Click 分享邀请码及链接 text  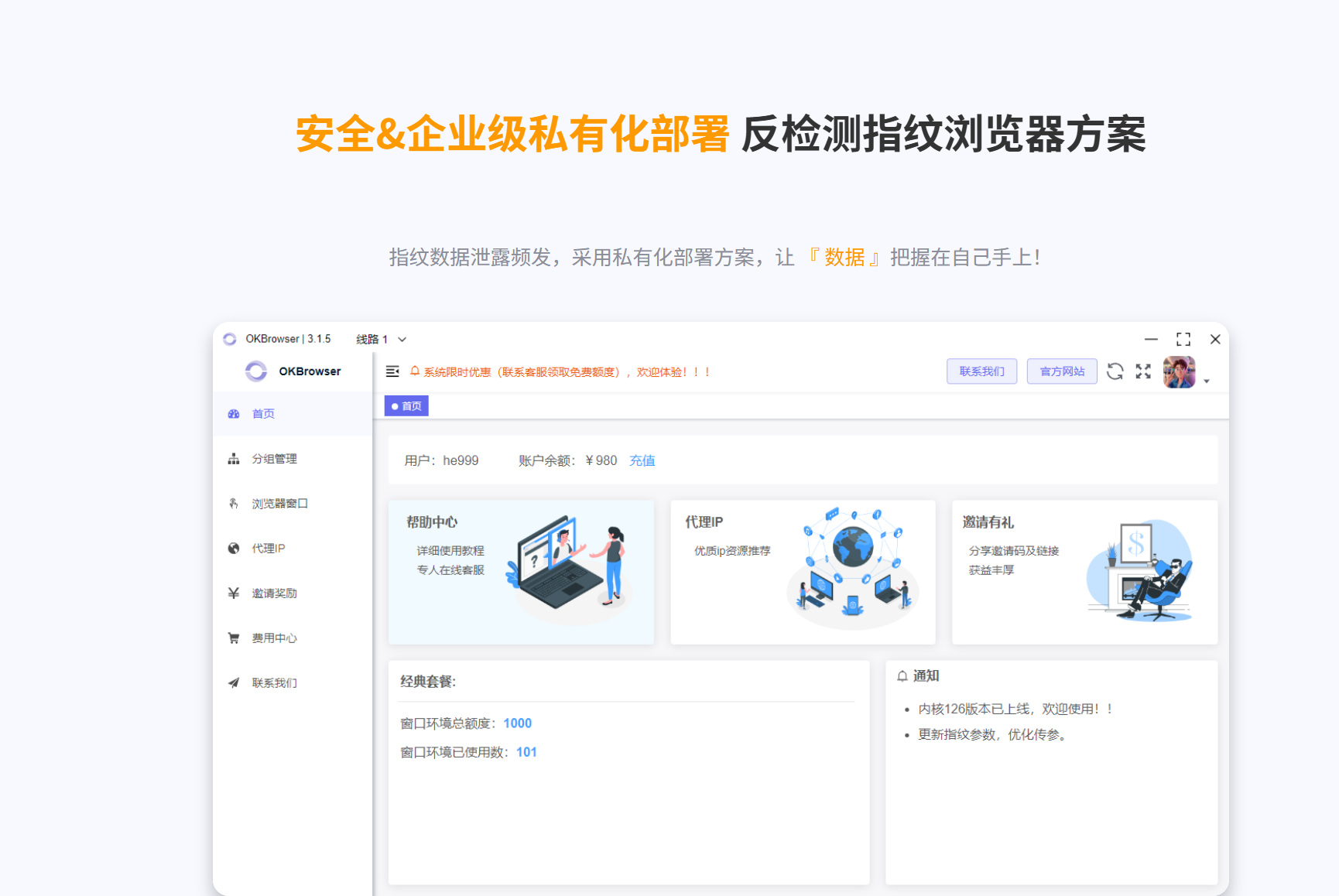pyautogui.click(x=1014, y=551)
